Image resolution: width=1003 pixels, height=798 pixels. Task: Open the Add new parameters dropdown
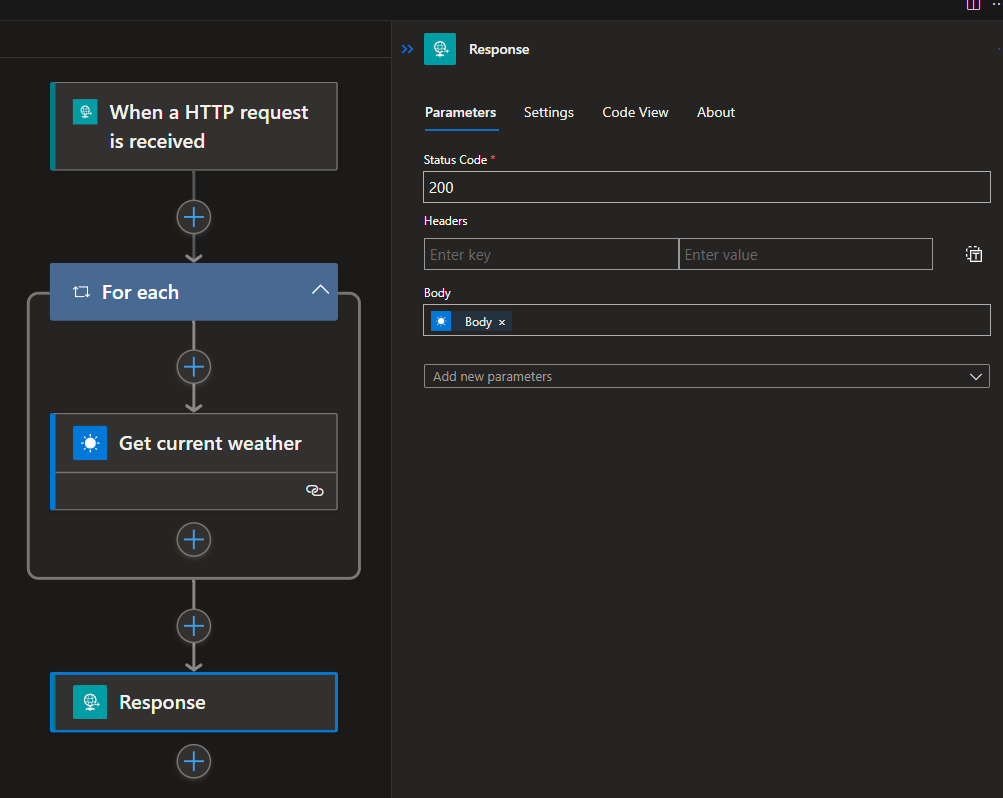(706, 376)
